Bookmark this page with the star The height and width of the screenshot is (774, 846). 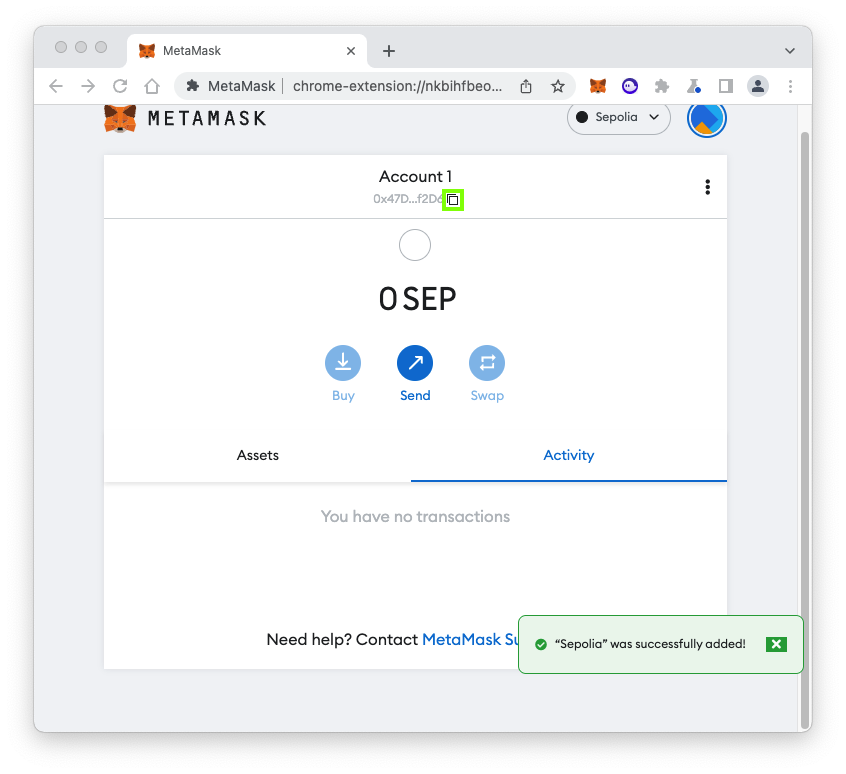tap(558, 86)
